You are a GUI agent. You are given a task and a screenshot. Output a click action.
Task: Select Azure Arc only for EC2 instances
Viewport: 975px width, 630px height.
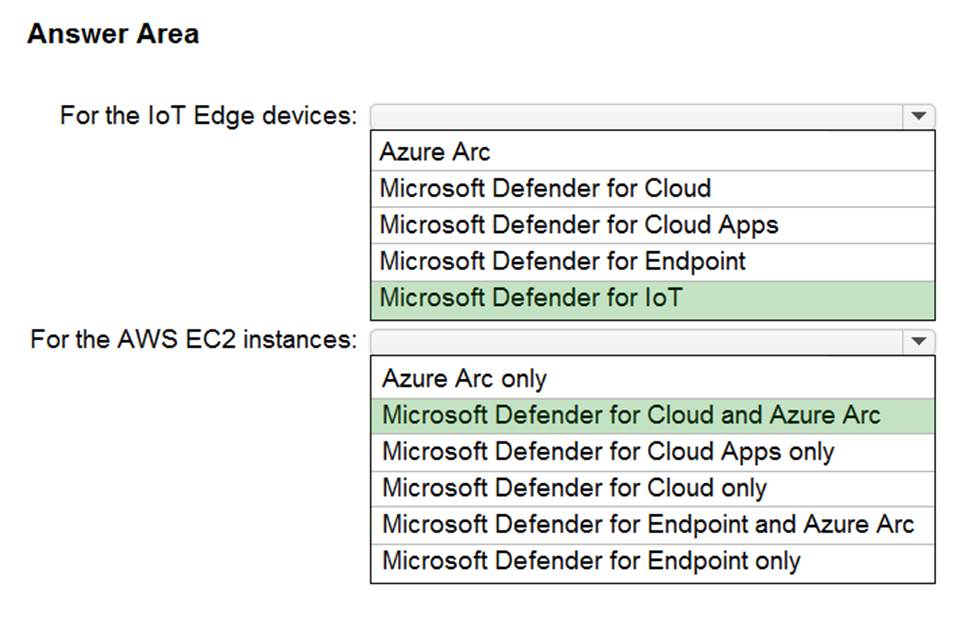465,378
